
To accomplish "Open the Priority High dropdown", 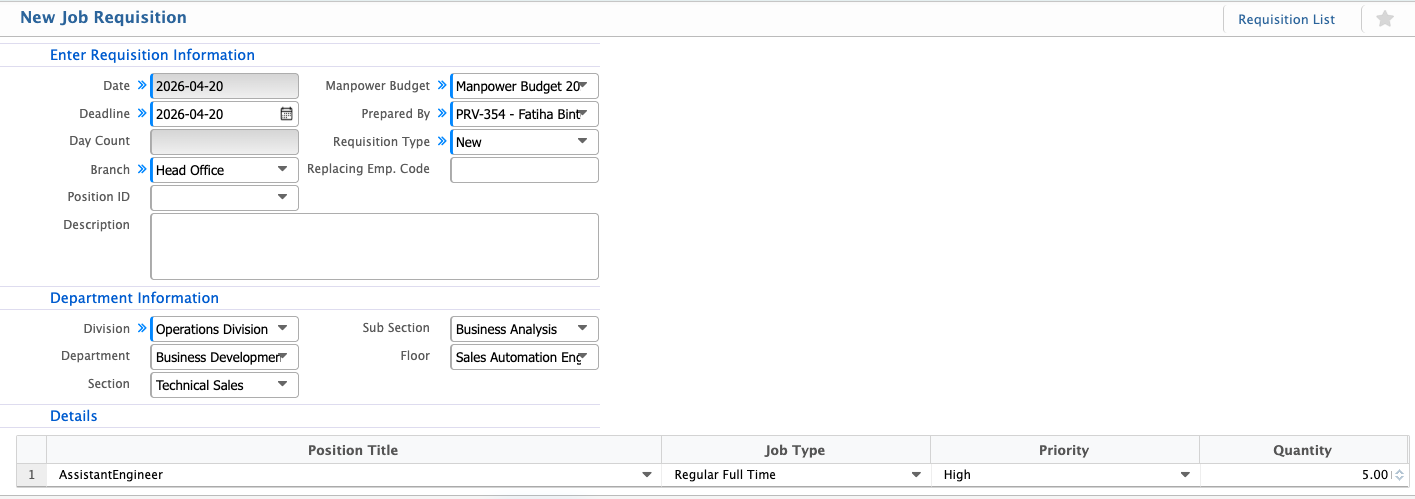I will pos(1065,475).
